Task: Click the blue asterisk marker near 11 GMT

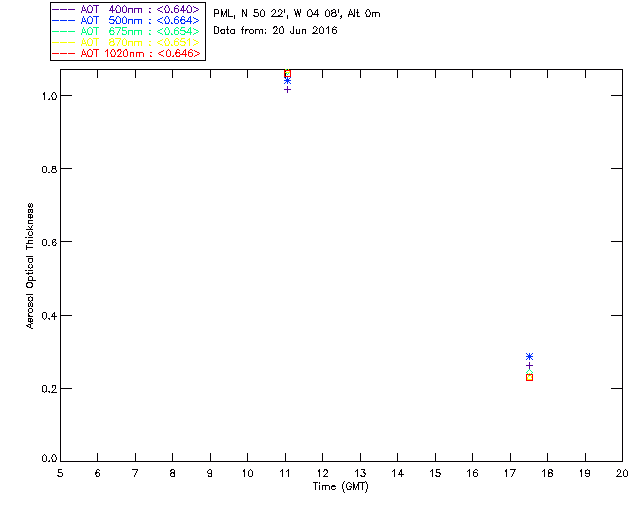Action: point(287,81)
